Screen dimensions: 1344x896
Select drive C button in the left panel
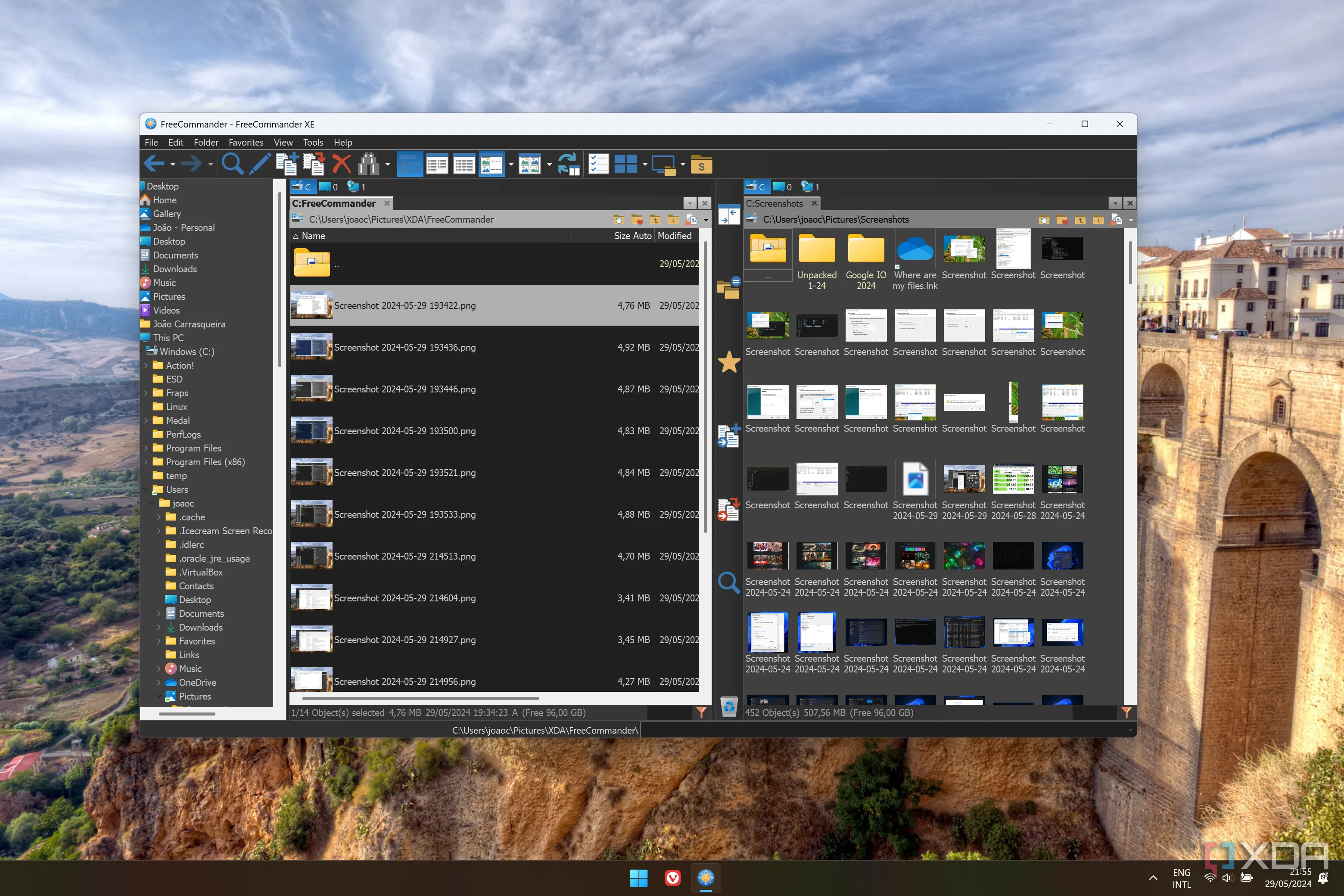(302, 186)
